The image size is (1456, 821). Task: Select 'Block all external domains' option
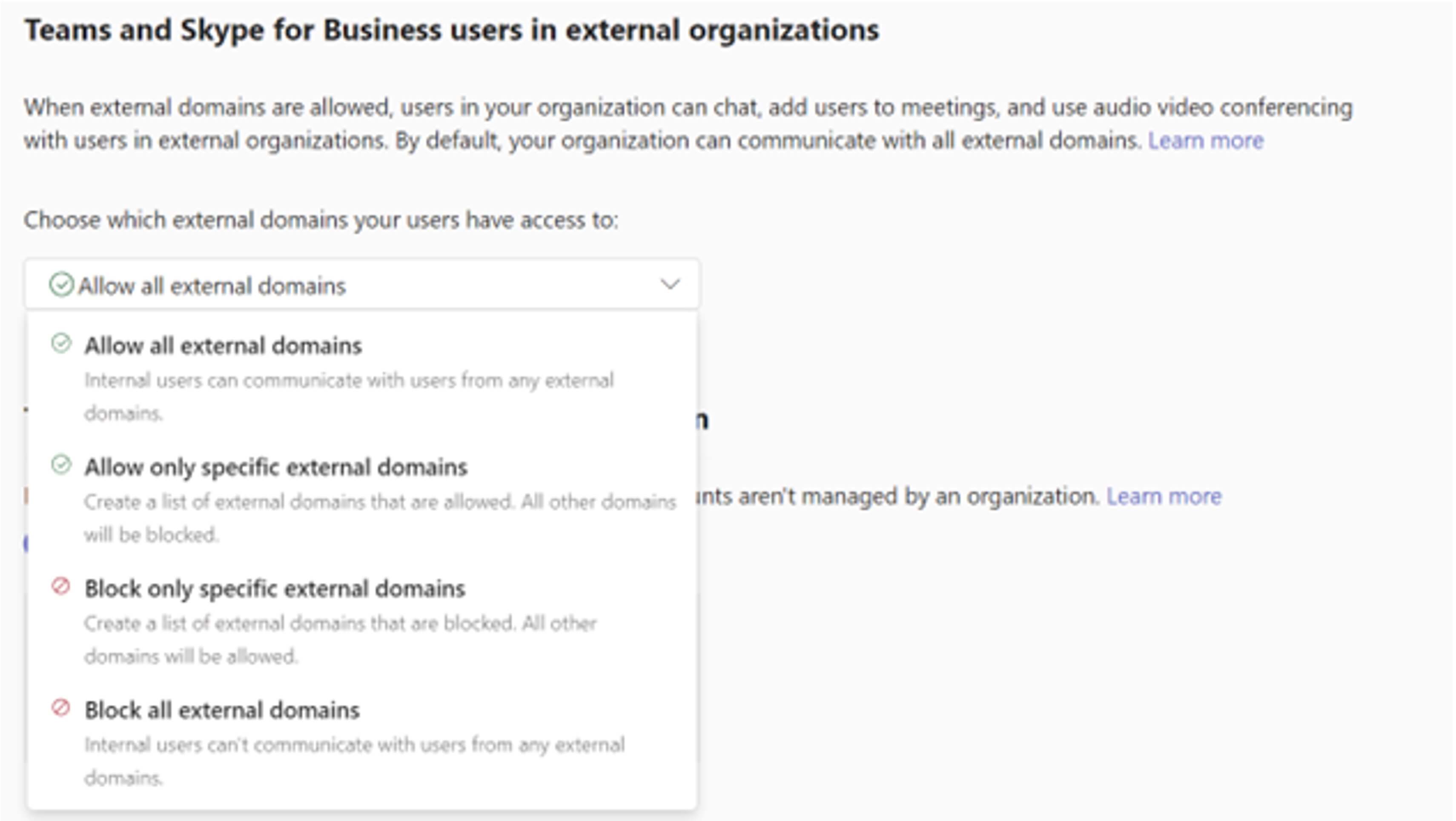221,710
